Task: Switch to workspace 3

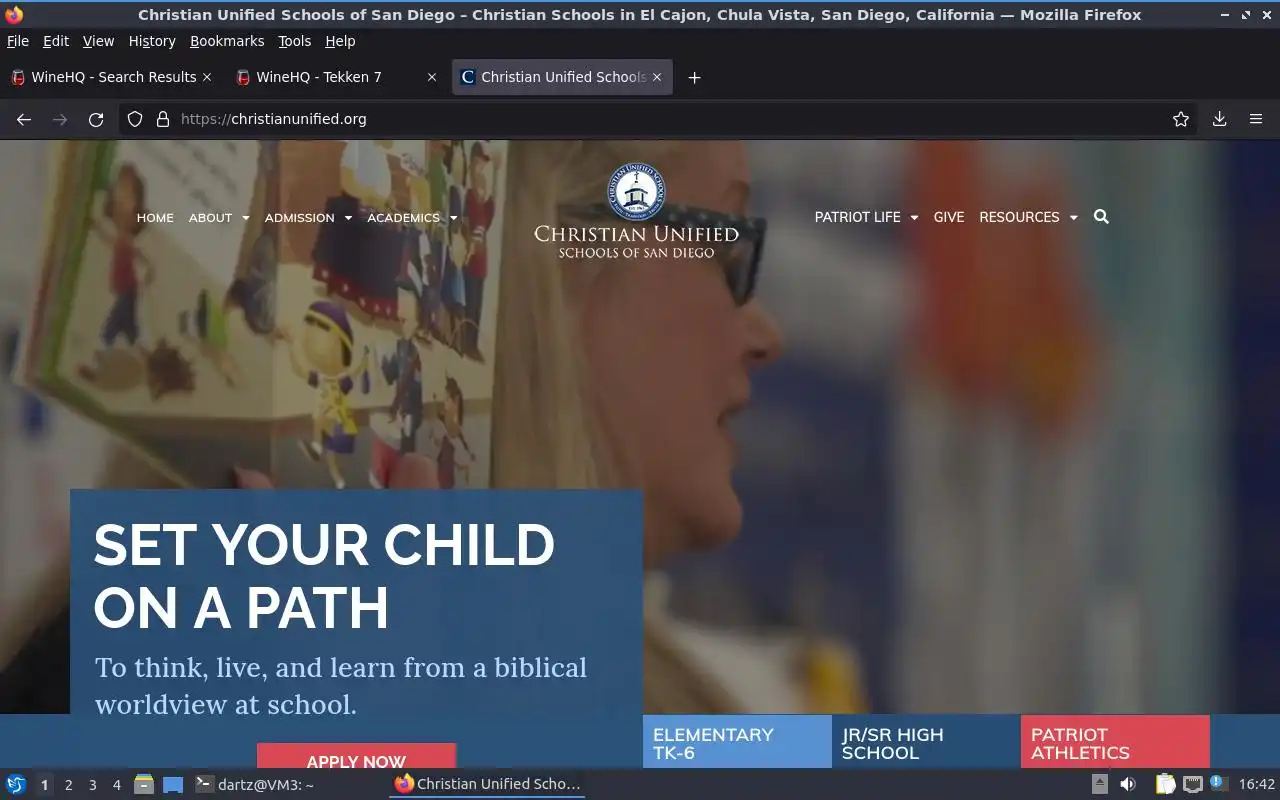Action: [x=92, y=785]
